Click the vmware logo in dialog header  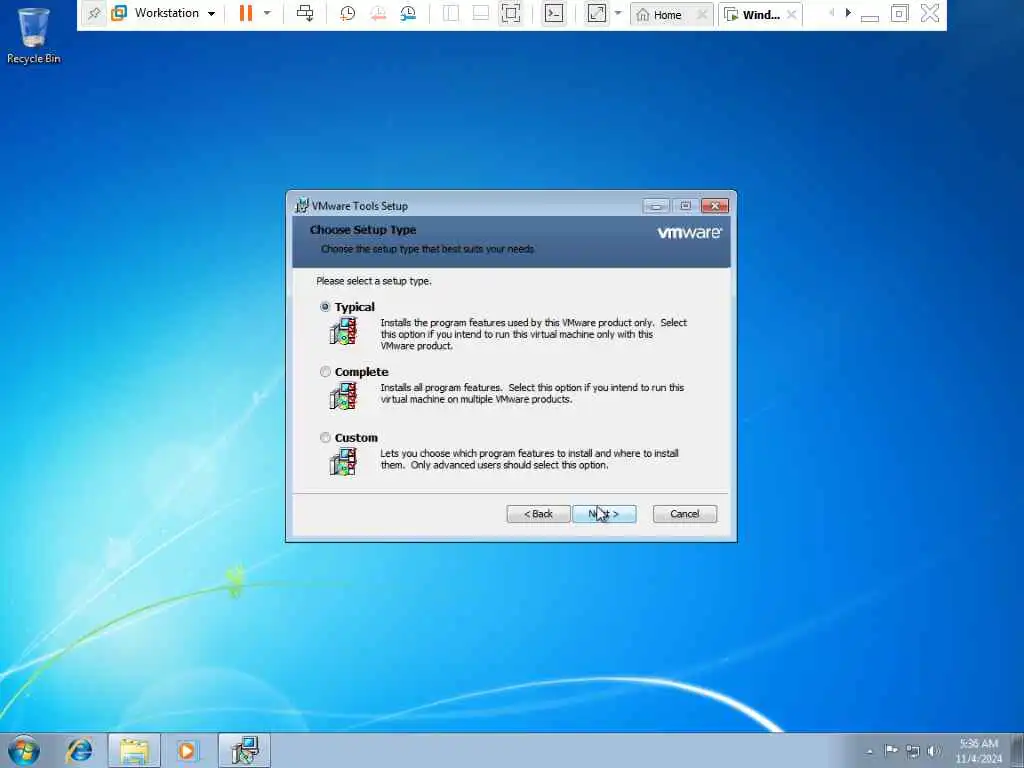(x=690, y=232)
